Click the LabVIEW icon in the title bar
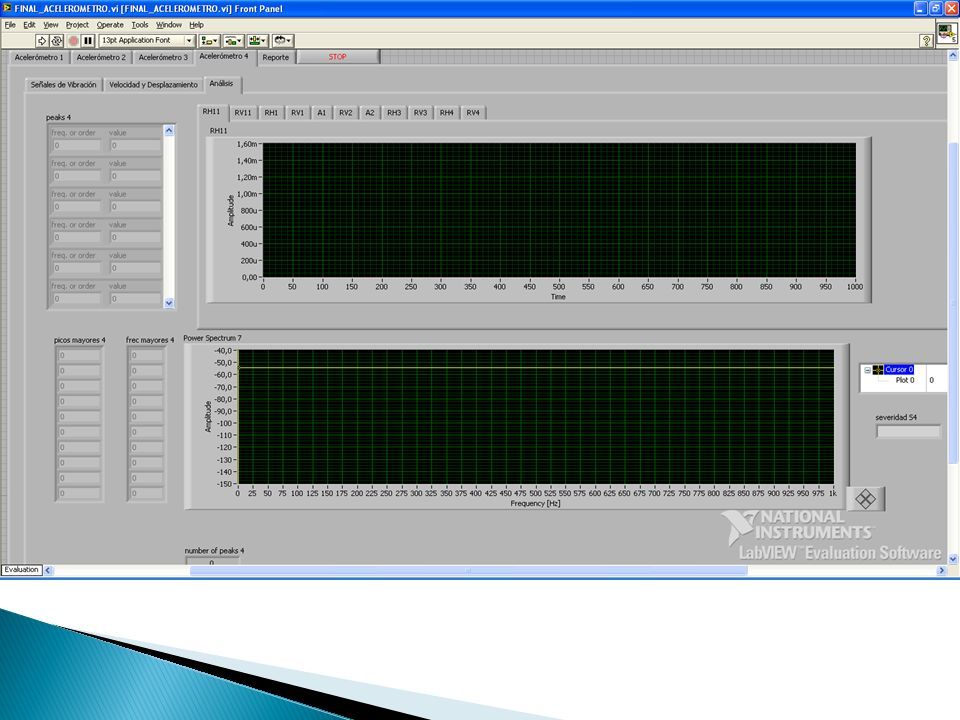Screen dimensions: 960x720 (x=7, y=9)
